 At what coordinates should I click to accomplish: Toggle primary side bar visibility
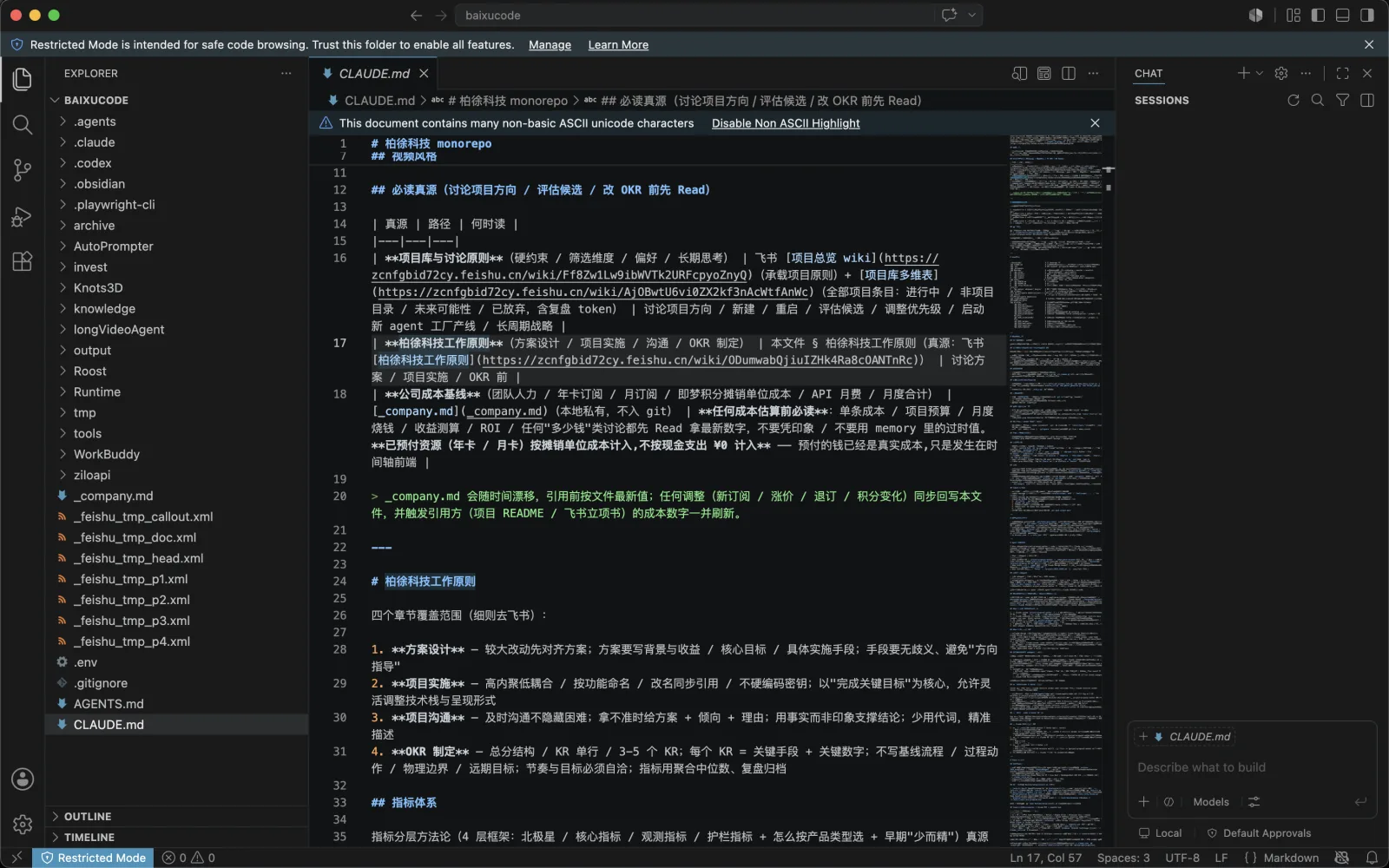click(1318, 16)
